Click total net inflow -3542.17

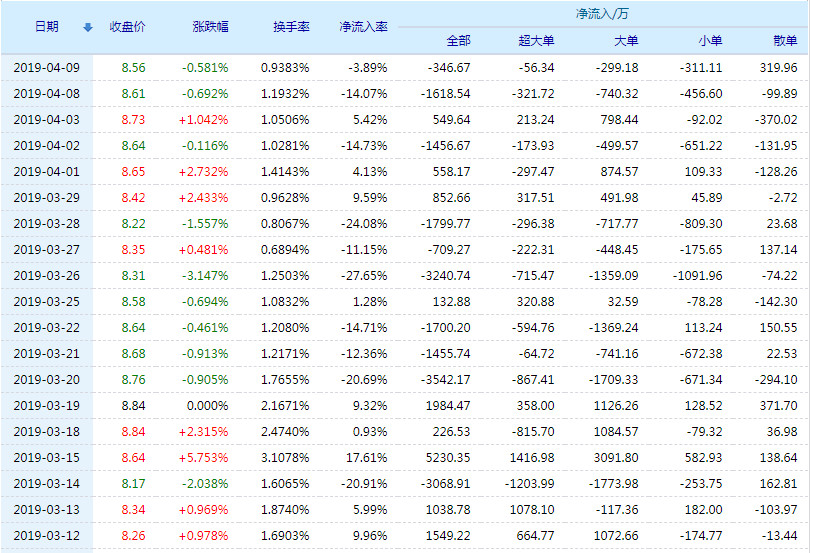445,380
